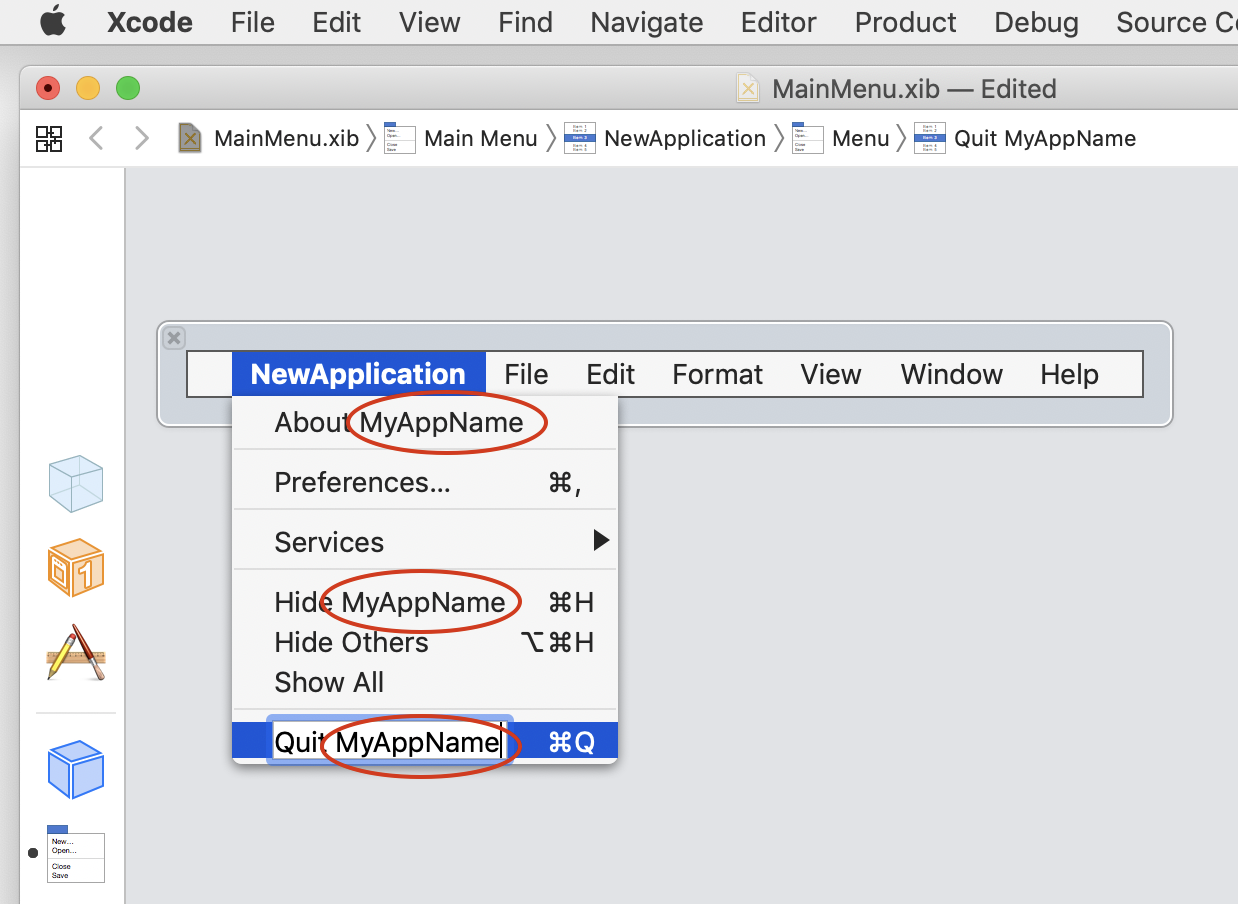Select the Preferences… menu item
This screenshot has height=904, width=1238.
(x=362, y=483)
